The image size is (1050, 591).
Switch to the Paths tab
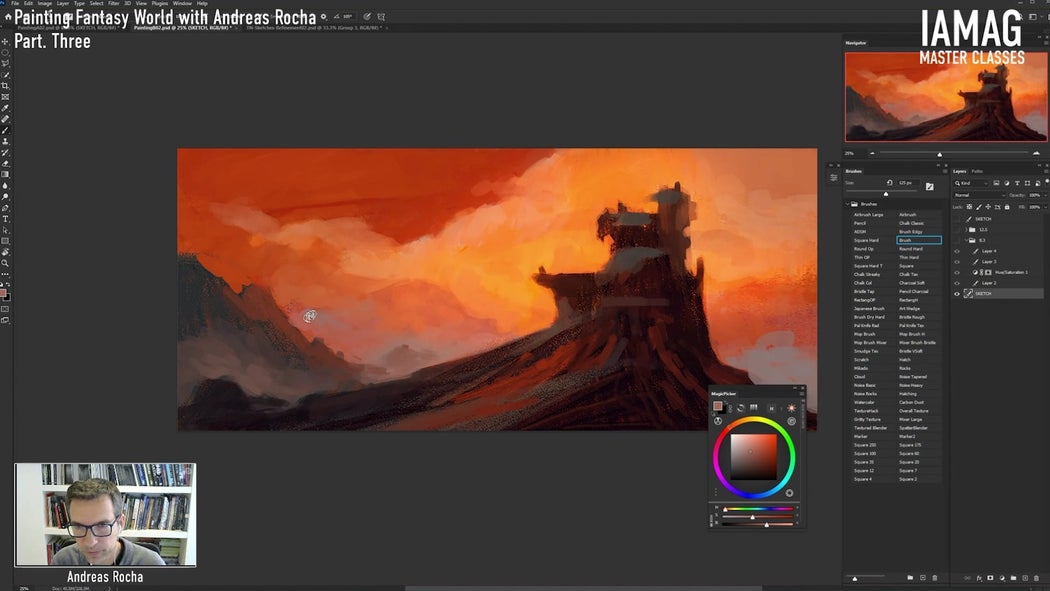[x=976, y=171]
